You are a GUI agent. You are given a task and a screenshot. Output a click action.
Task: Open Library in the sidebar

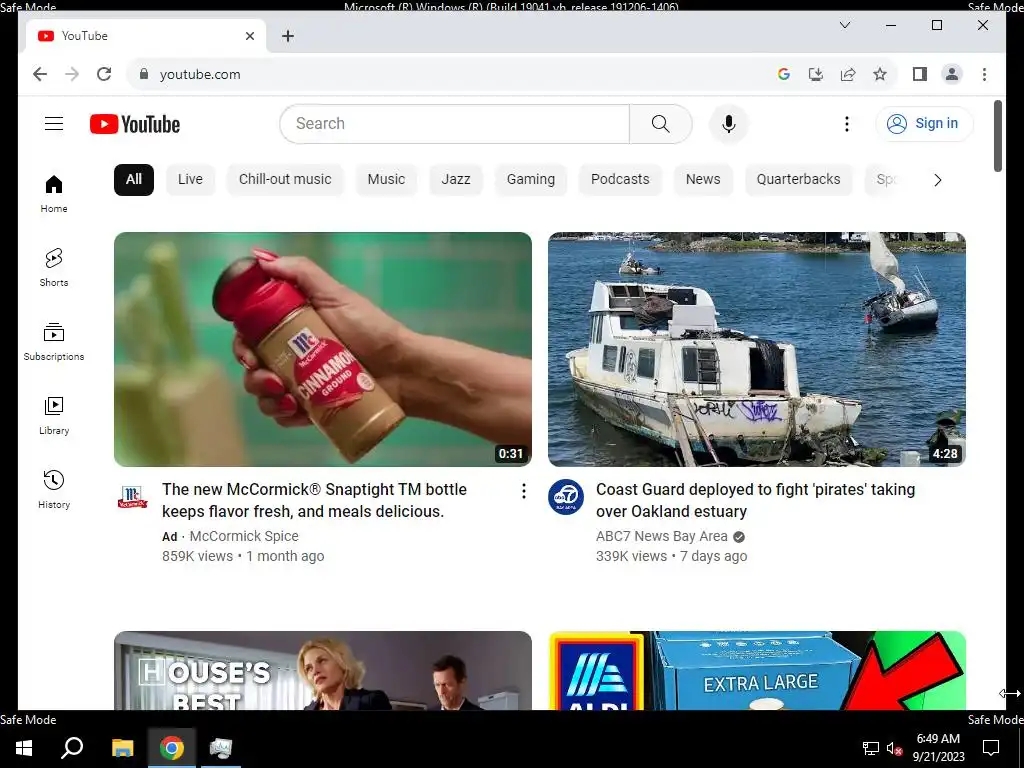(54, 416)
